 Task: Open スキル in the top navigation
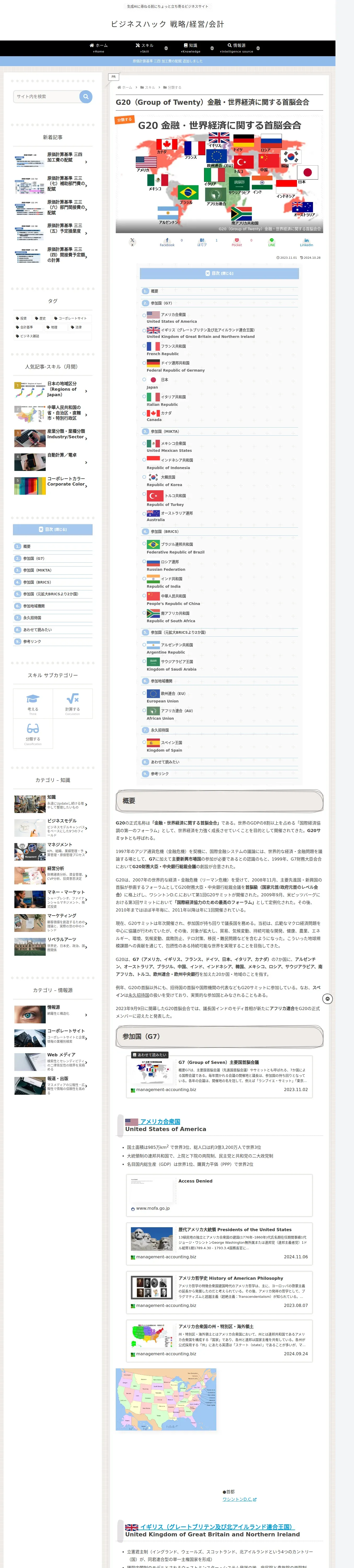144,48
